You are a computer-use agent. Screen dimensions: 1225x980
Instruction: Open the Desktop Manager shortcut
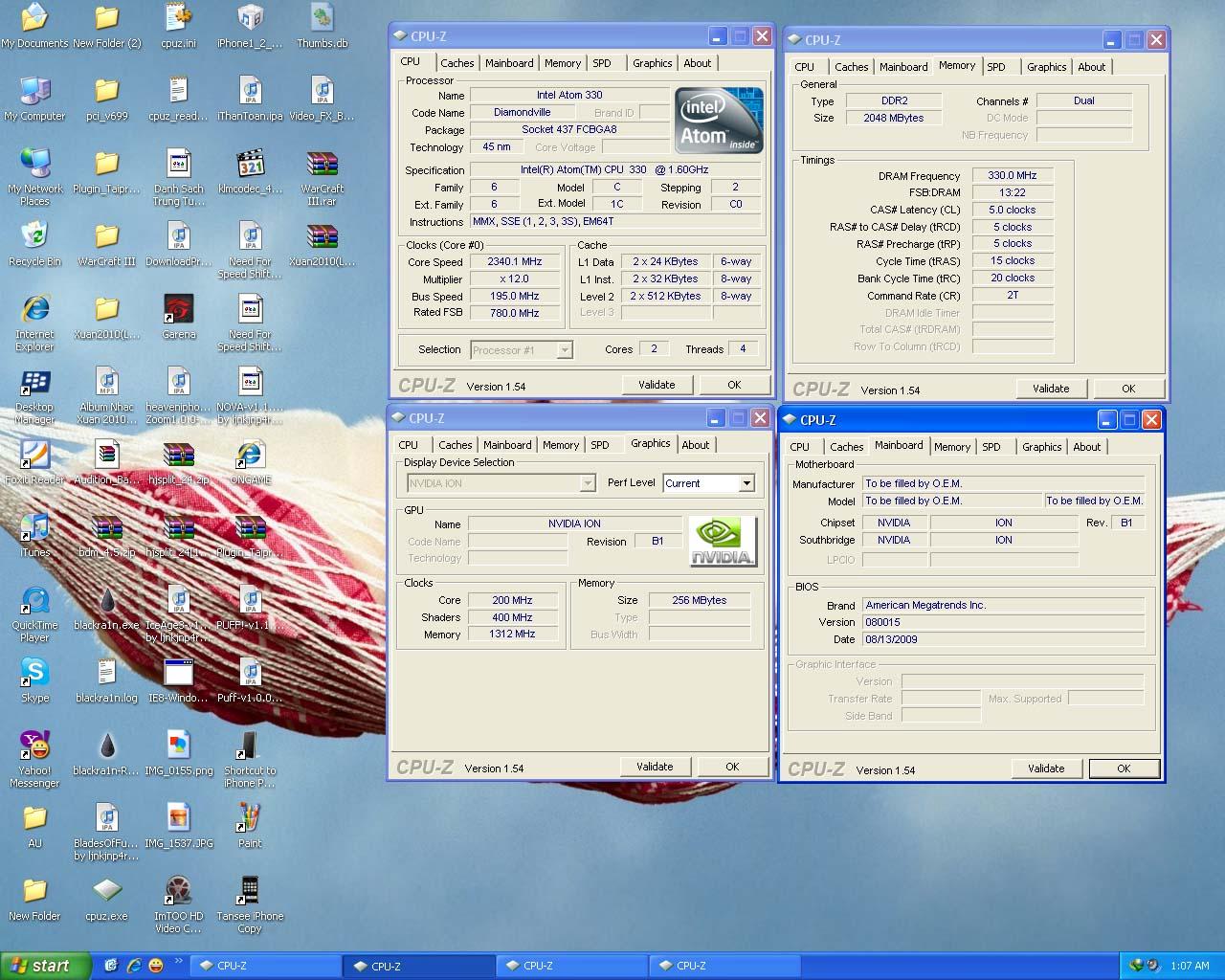pos(34,396)
